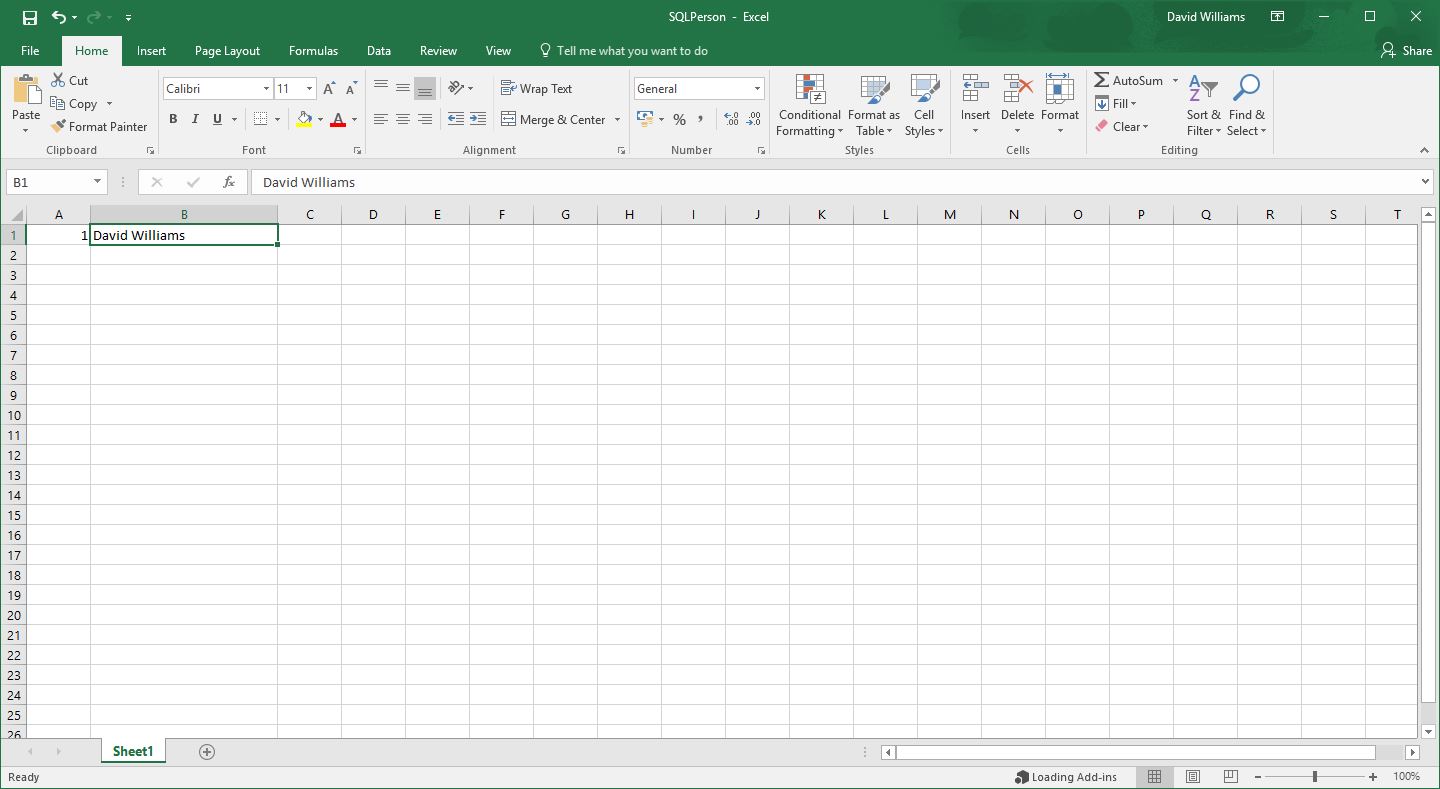Screen dimensions: 1440x789
Task: Click the yellow fill color swatch
Action: click(x=304, y=120)
